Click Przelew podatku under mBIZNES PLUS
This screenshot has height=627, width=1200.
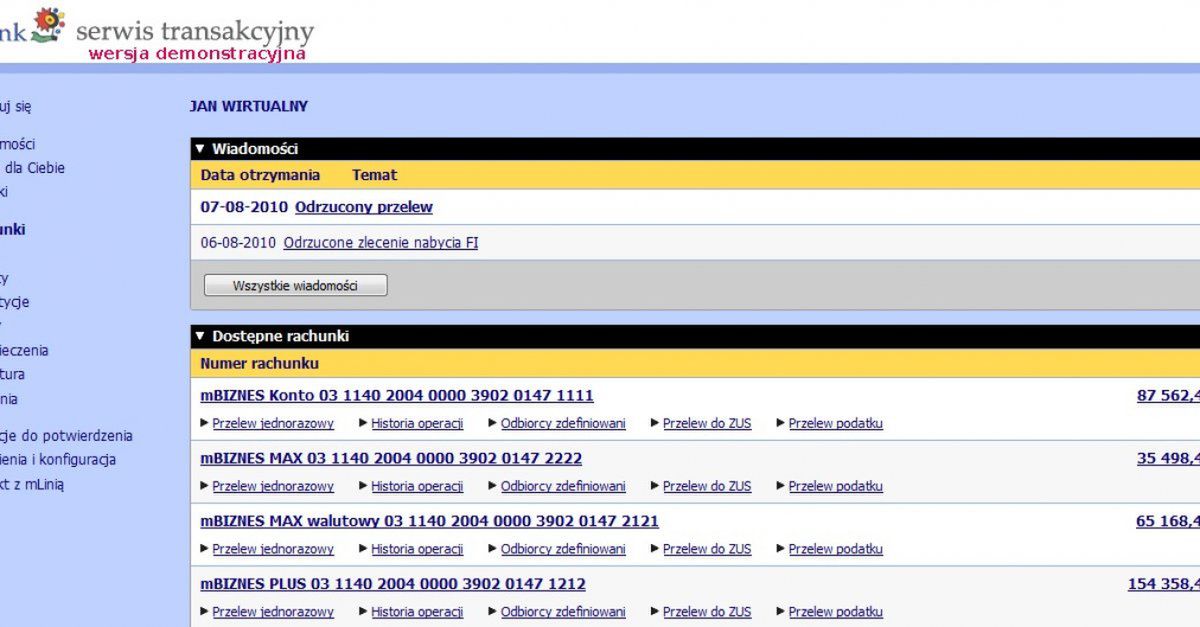point(836,612)
